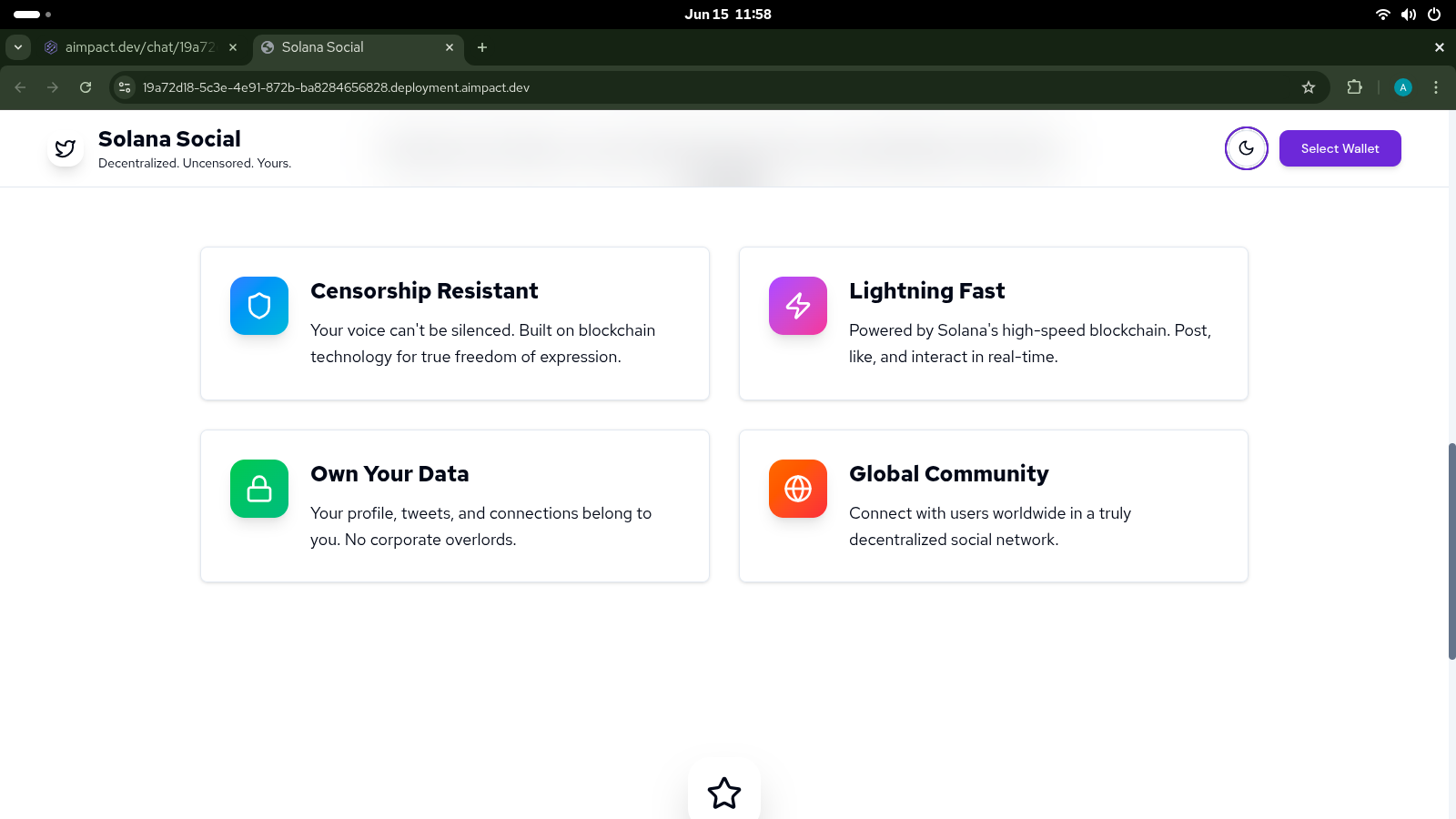Open the browser three-dot menu
This screenshot has width=1456, height=819.
1436,87
